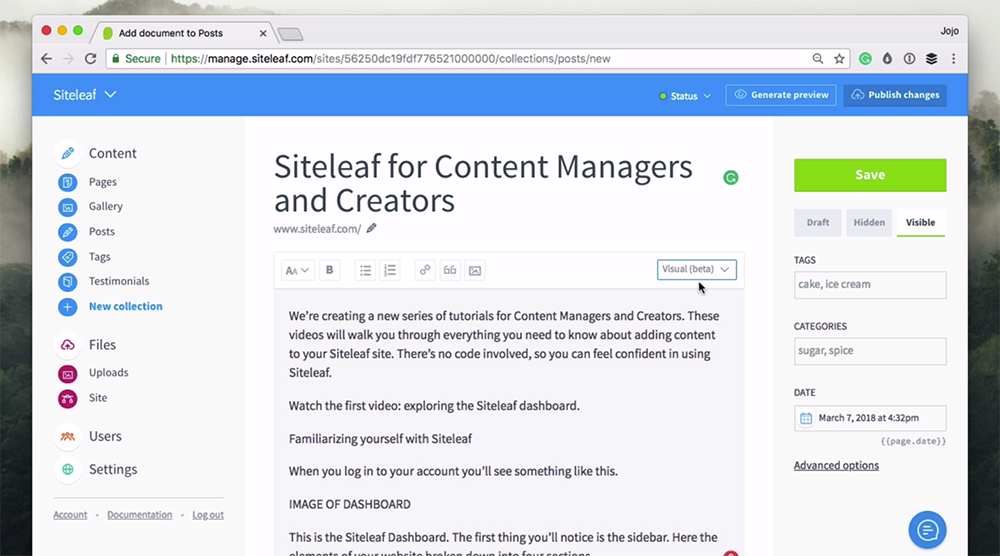Click the {{page.date}} template text

913,441
